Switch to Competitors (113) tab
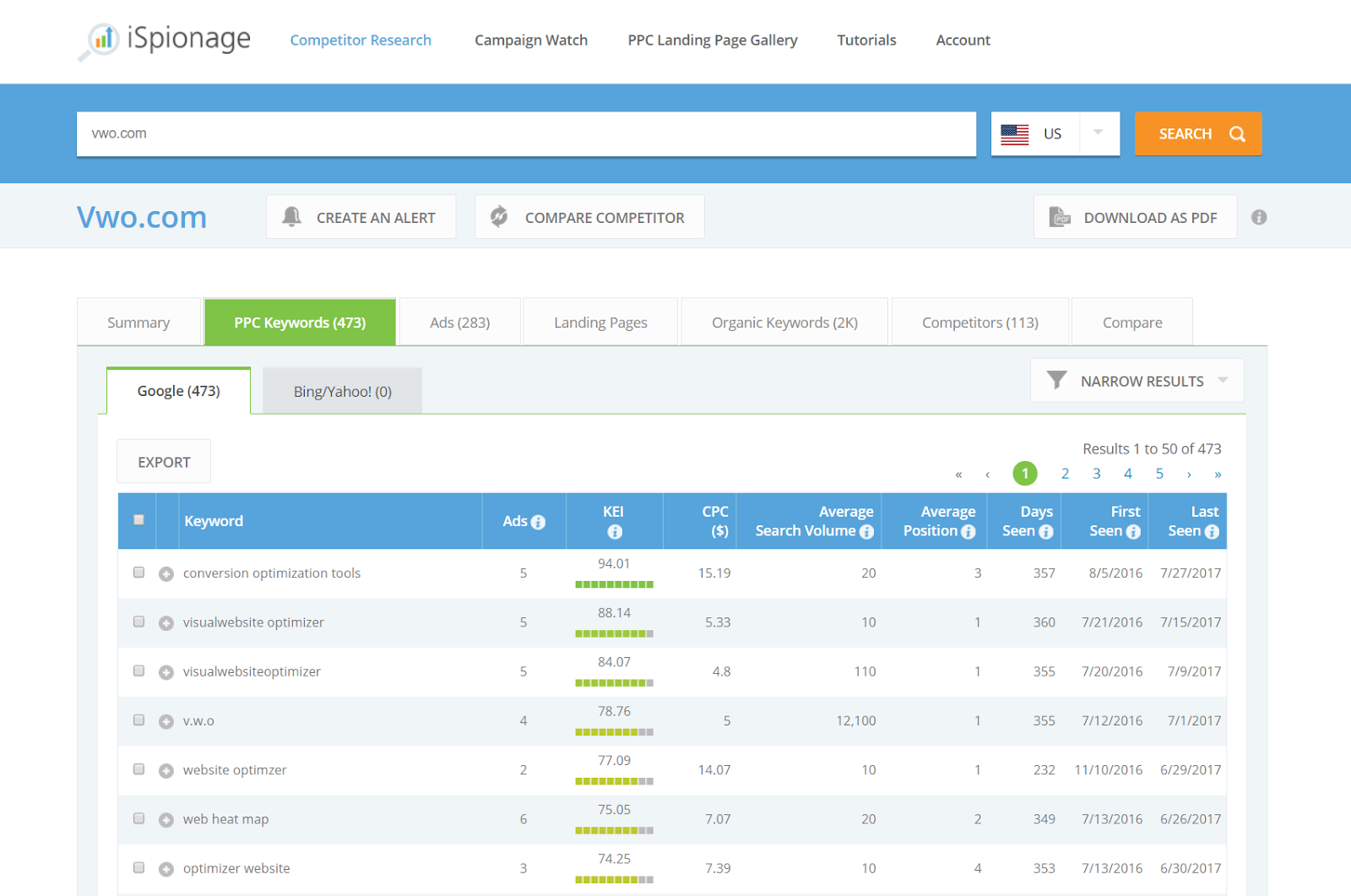The image size is (1351, 896). click(x=980, y=322)
